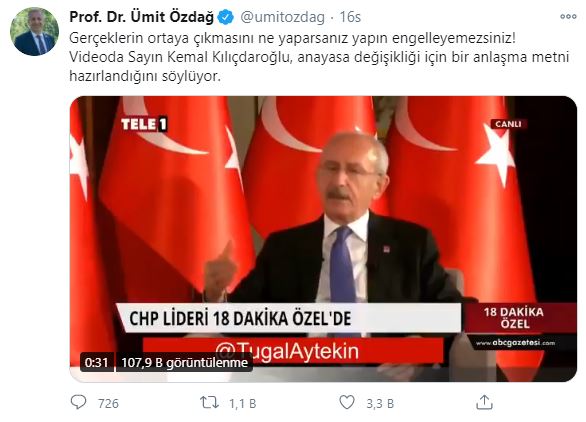Open the @umitozdag handle link
The height and width of the screenshot is (422, 586).
pos(282,17)
